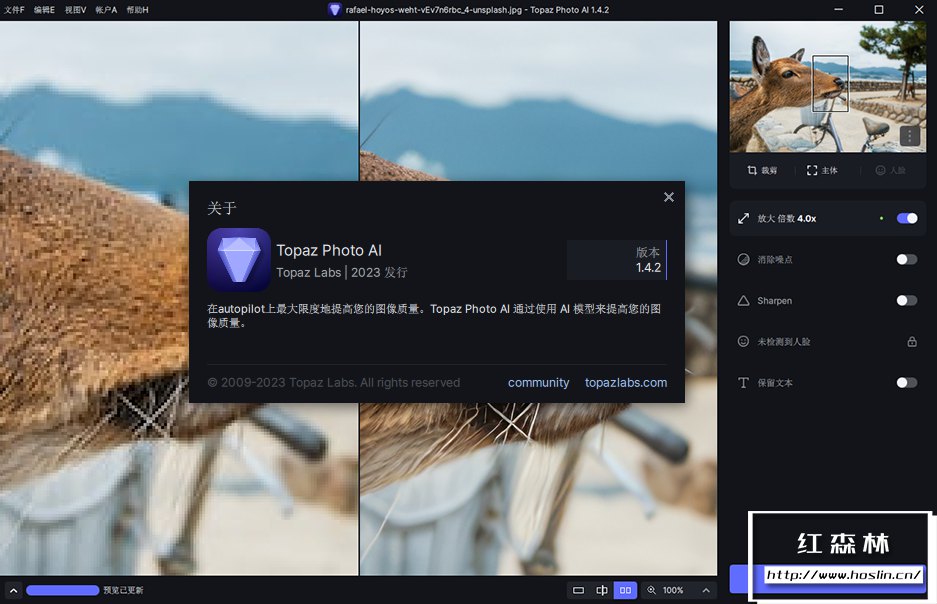Open the 帮助H menu
This screenshot has width=937, height=604.
pos(137,10)
